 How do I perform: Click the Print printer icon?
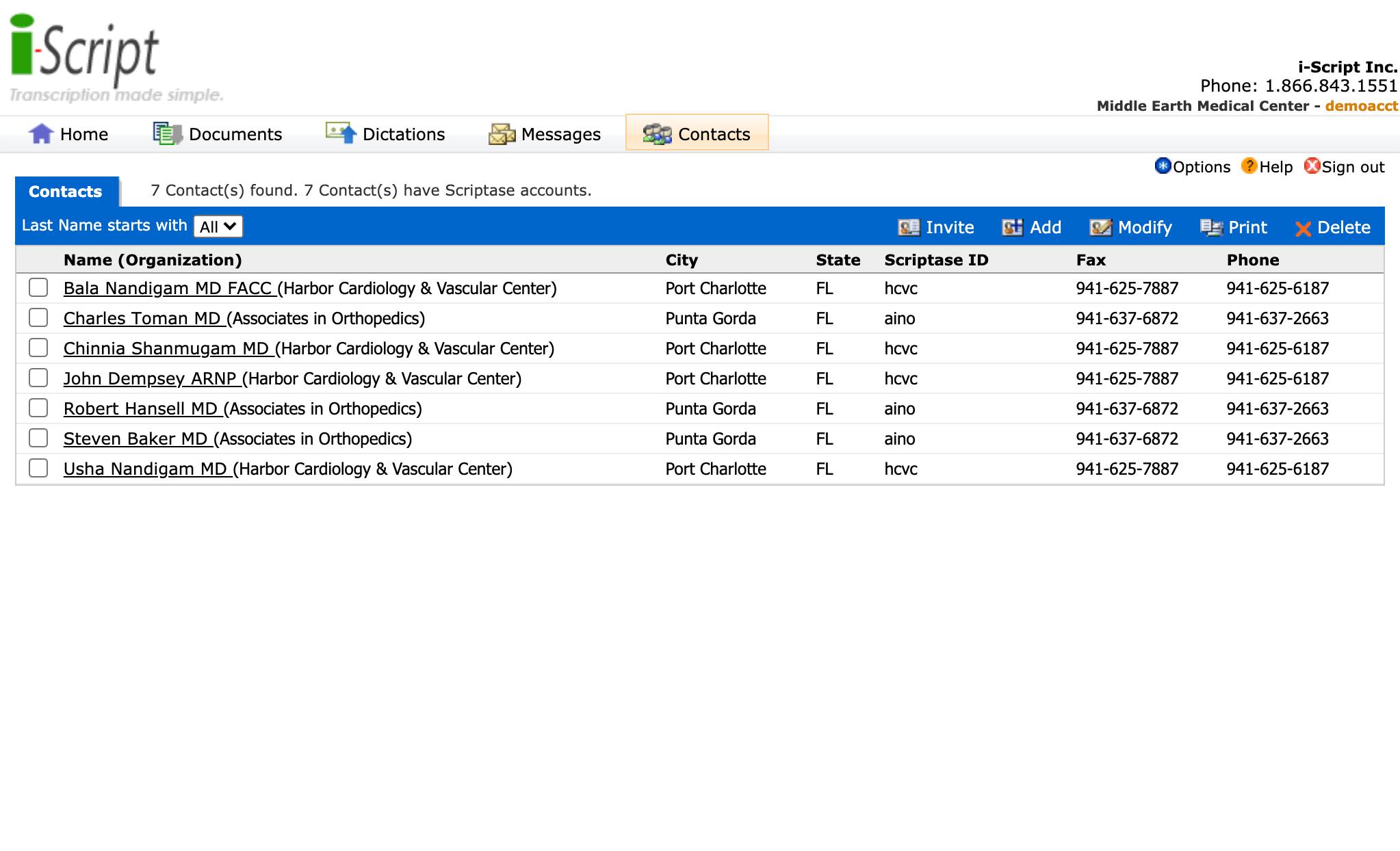1211,228
